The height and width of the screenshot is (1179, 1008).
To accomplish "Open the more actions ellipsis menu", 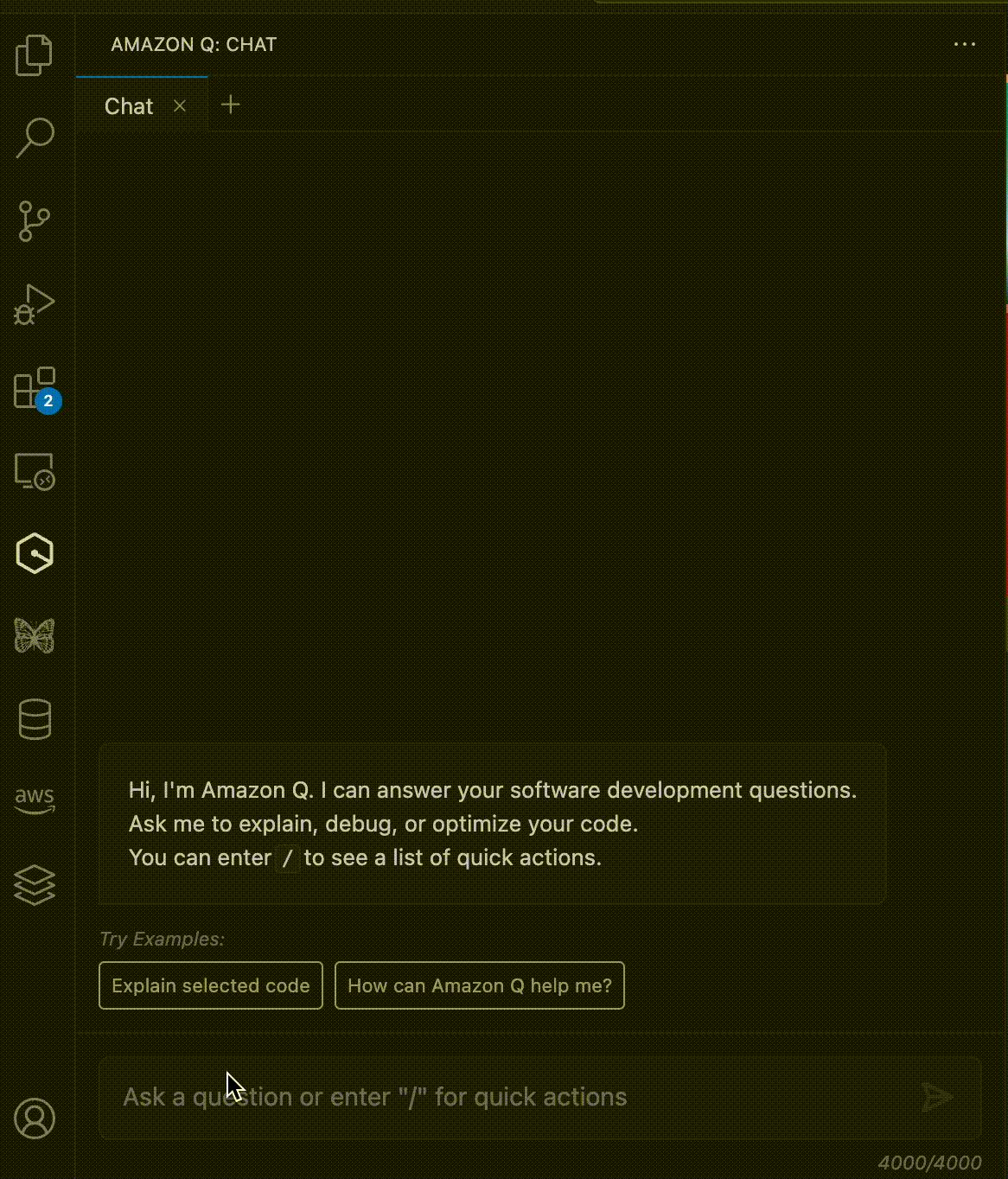I will 963,44.
